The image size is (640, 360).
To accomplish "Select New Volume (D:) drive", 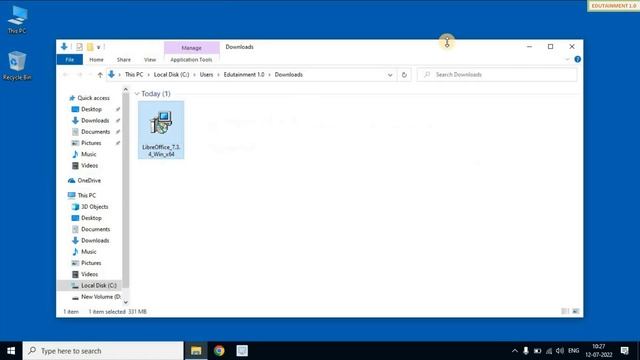I will [x=100, y=297].
